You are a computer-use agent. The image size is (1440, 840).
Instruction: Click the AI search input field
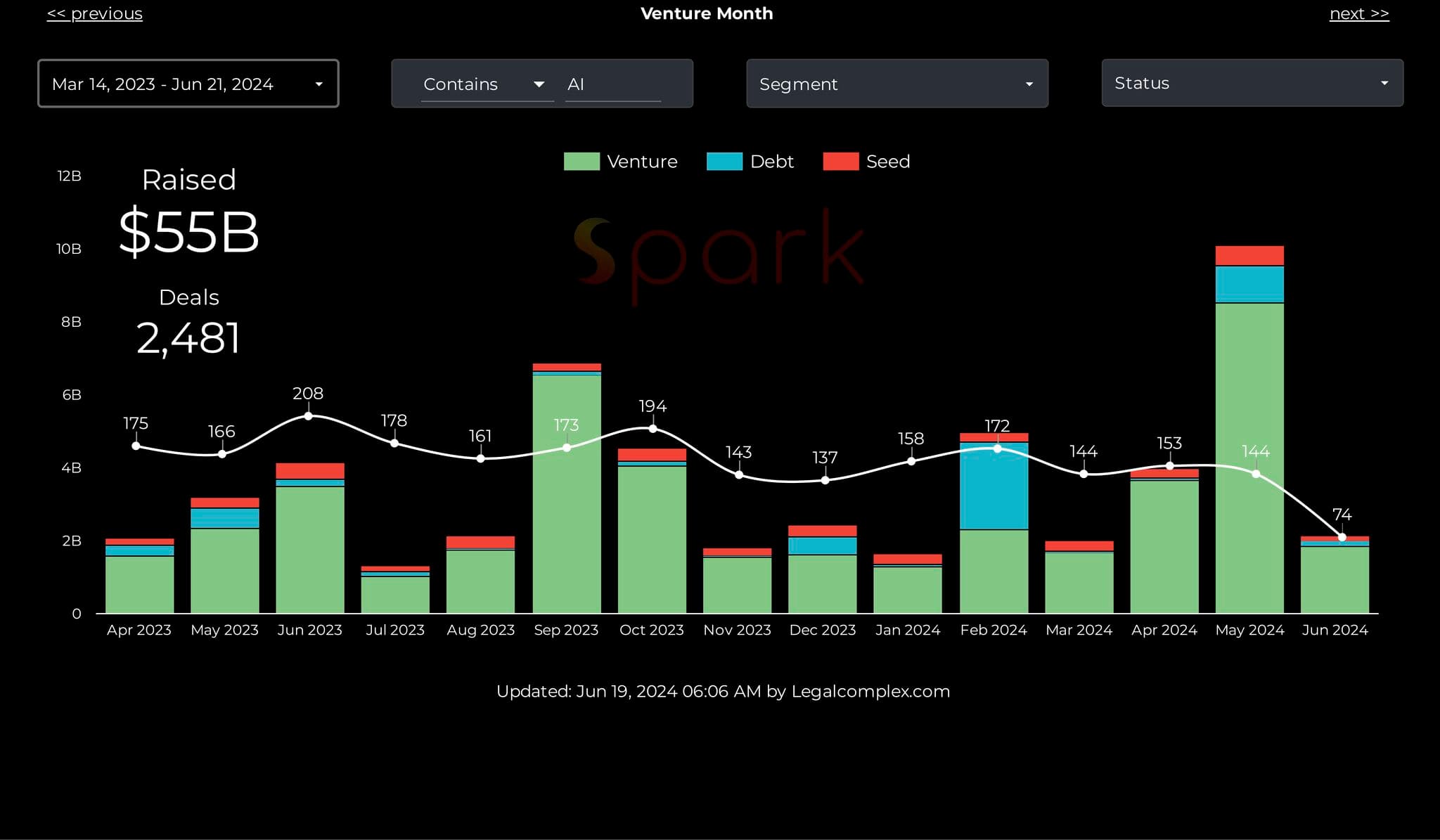(613, 84)
